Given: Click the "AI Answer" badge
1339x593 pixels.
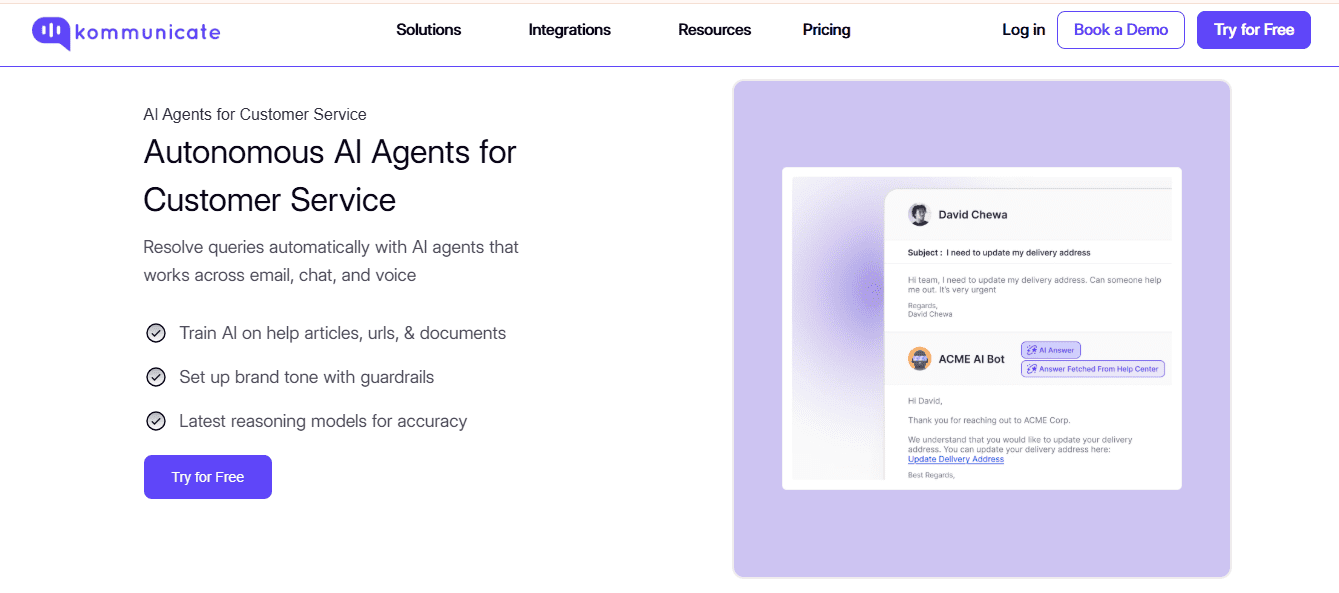Looking at the screenshot, I should [x=1050, y=350].
